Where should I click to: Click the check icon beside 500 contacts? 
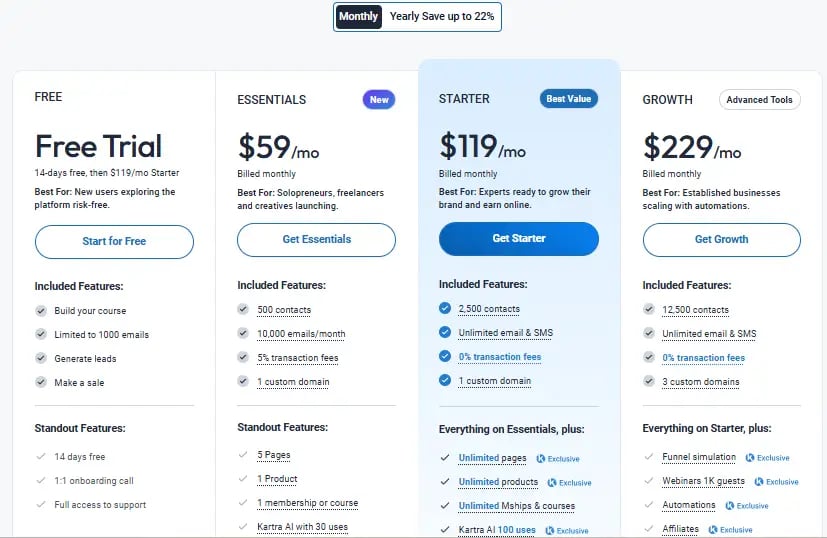(243, 310)
